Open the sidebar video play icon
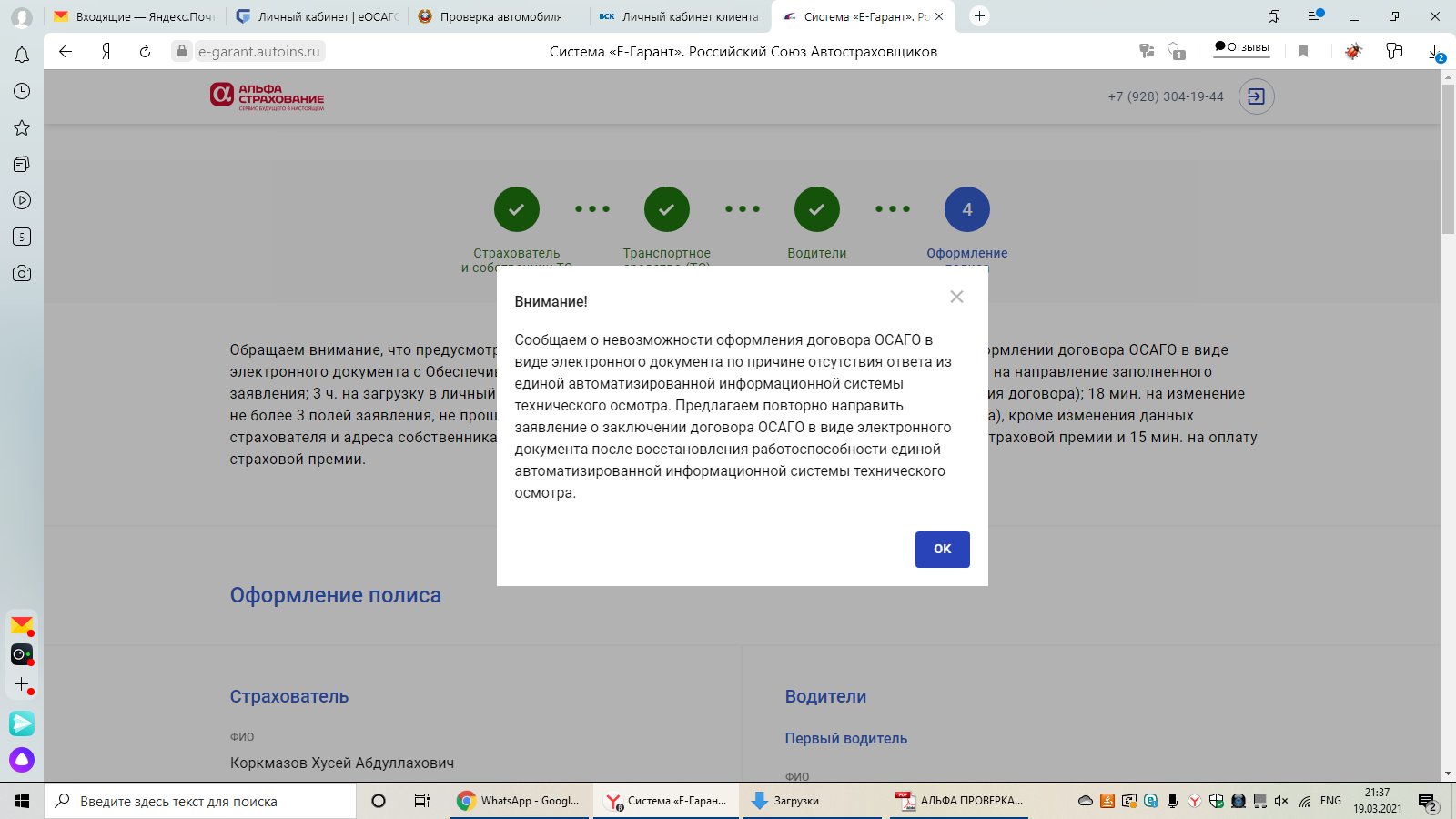This screenshot has height=819, width=1456. point(22,200)
